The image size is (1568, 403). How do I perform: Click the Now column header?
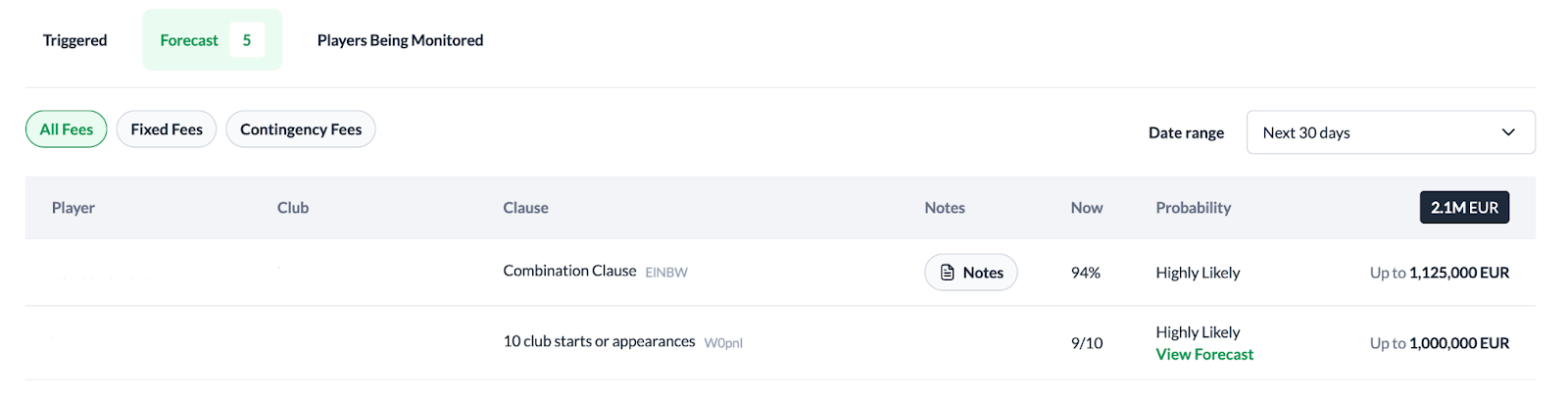1087,208
